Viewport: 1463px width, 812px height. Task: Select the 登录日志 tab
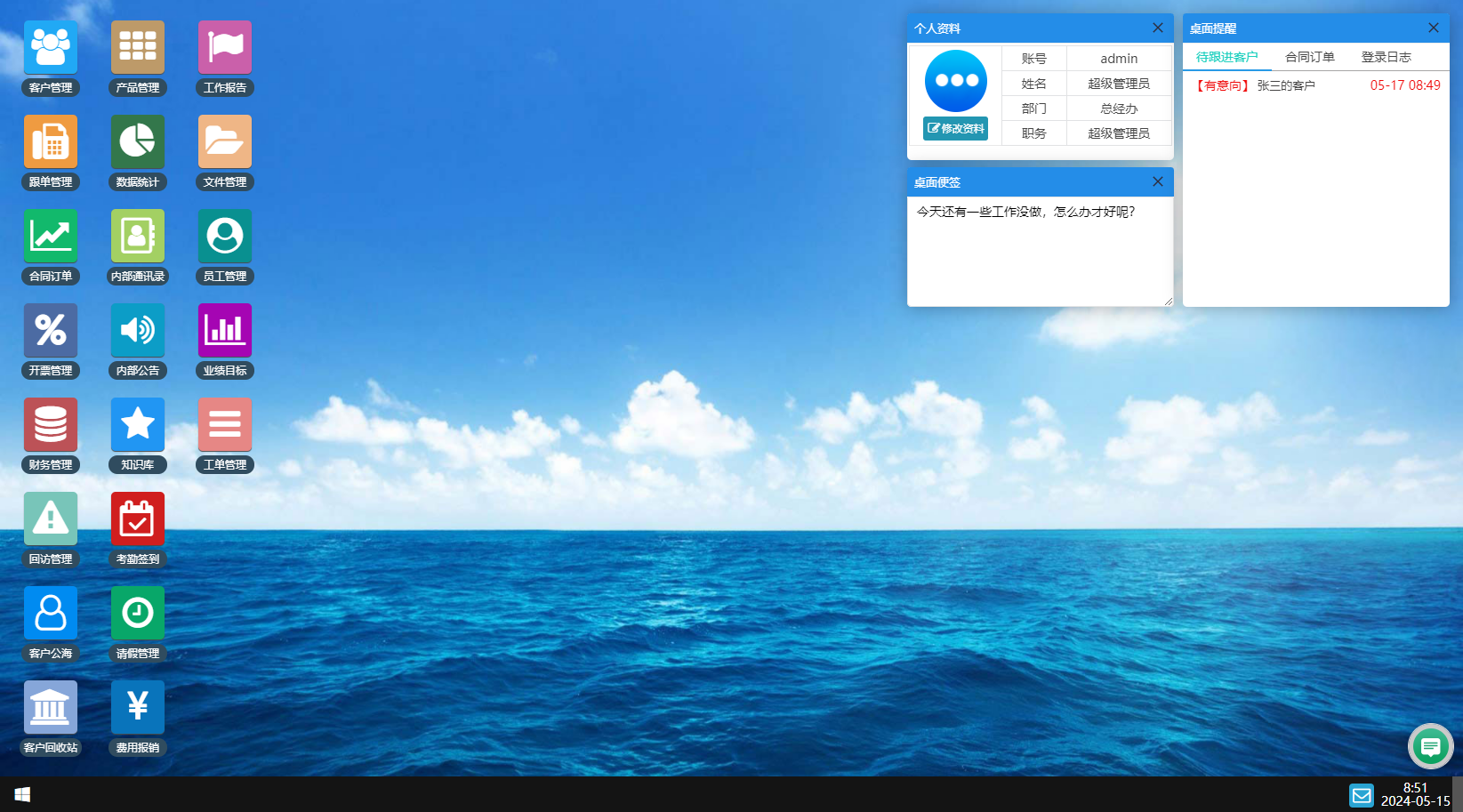coord(1386,56)
